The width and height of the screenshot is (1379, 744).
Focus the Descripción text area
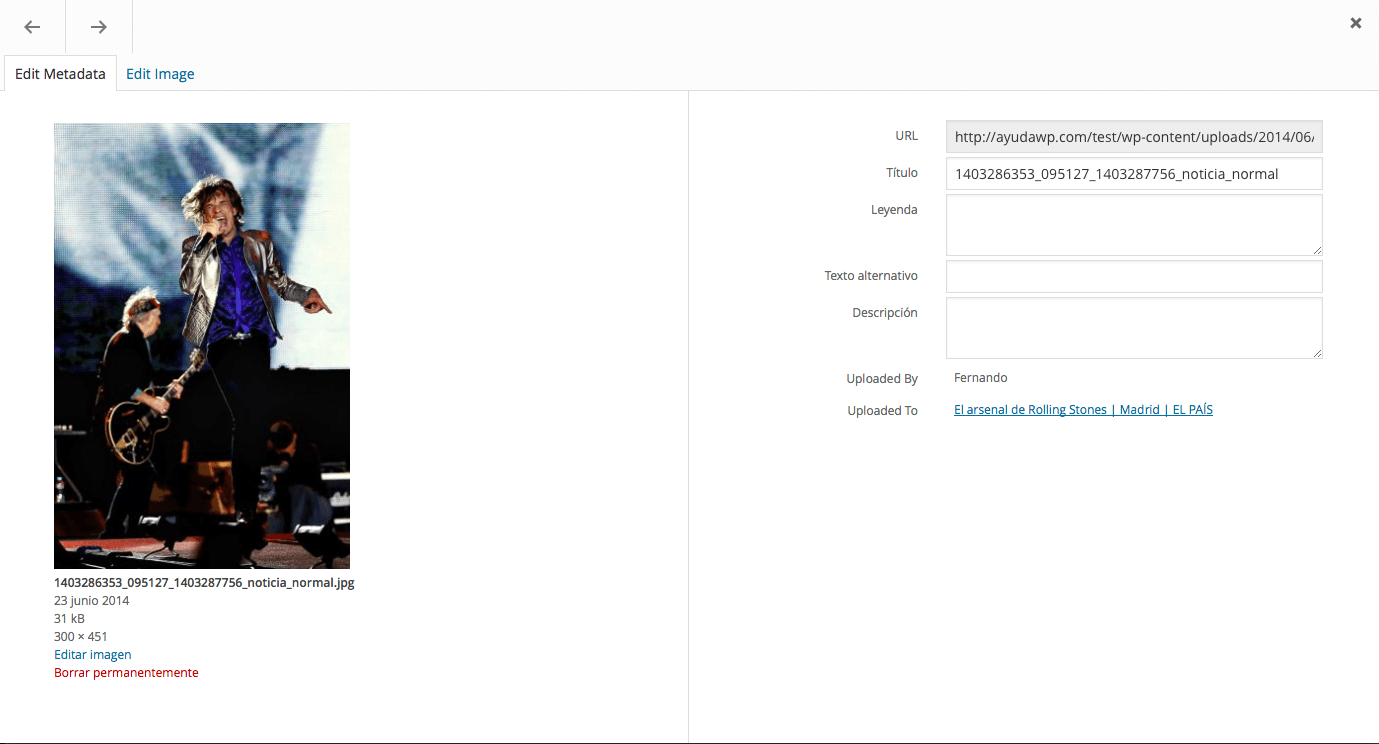1134,328
